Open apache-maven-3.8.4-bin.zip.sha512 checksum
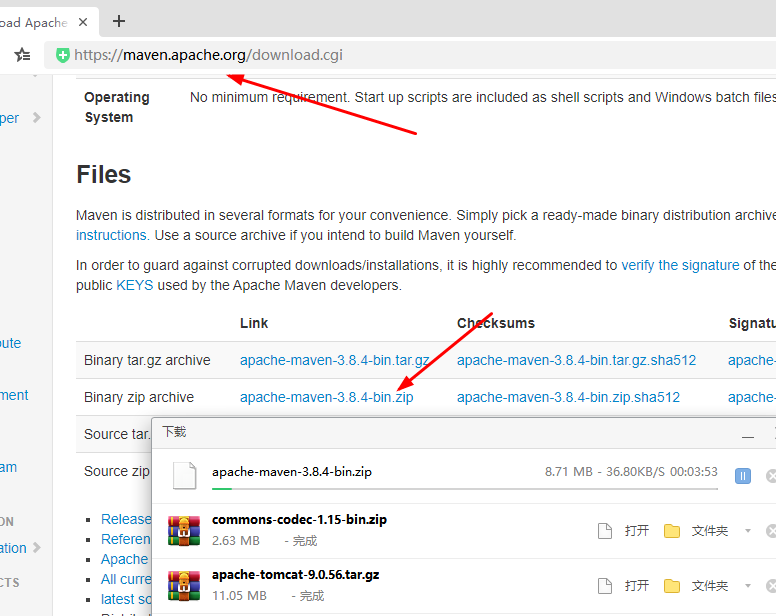776x616 pixels. tap(568, 397)
